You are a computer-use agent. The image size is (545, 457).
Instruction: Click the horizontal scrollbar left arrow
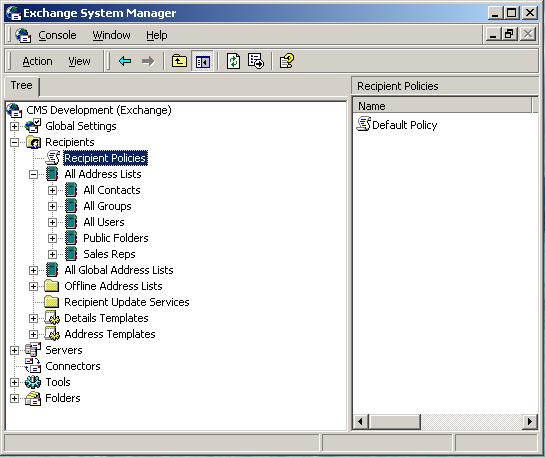pyautogui.click(x=360, y=422)
